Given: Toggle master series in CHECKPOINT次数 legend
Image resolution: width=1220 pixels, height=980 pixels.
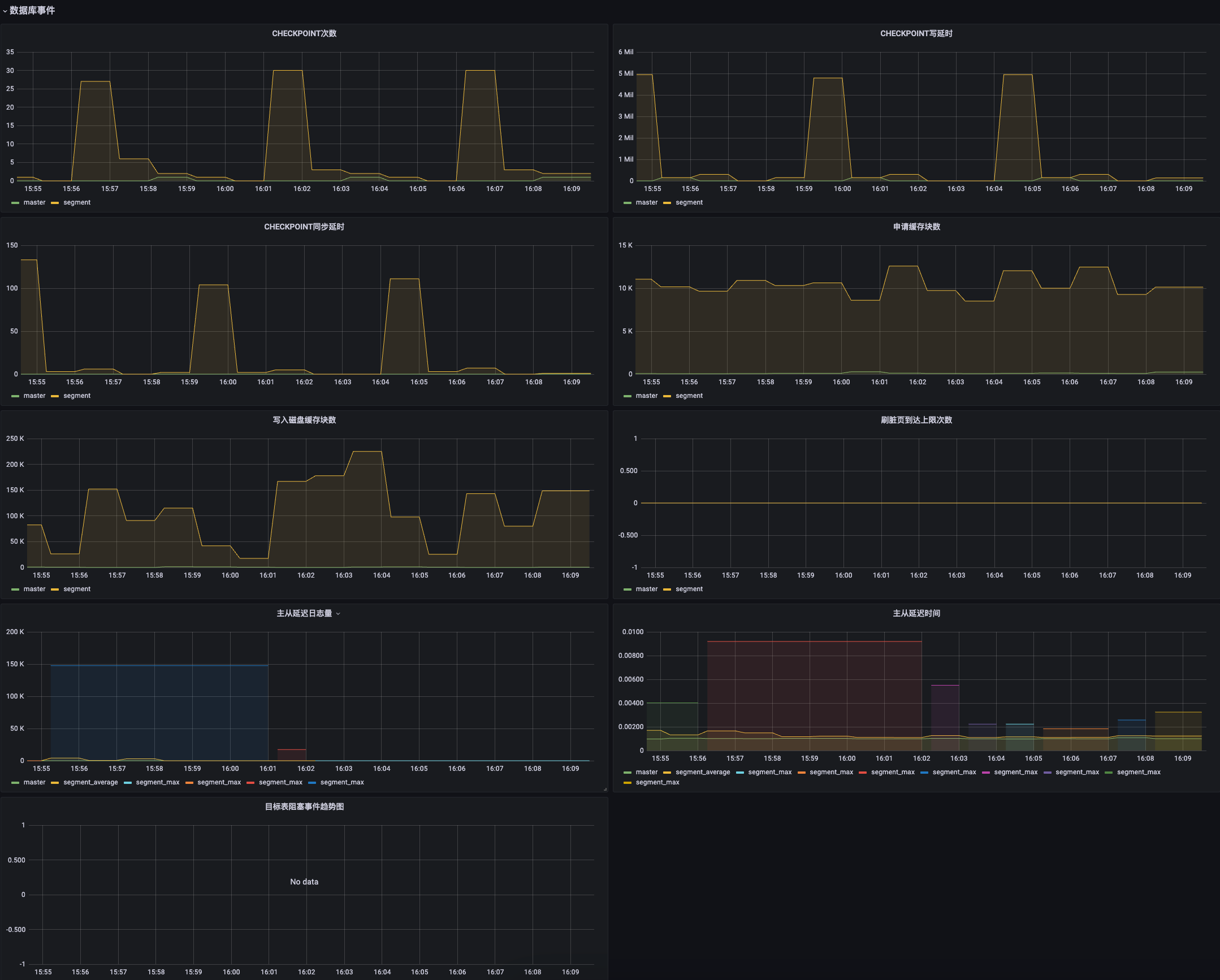Looking at the screenshot, I should [34, 202].
